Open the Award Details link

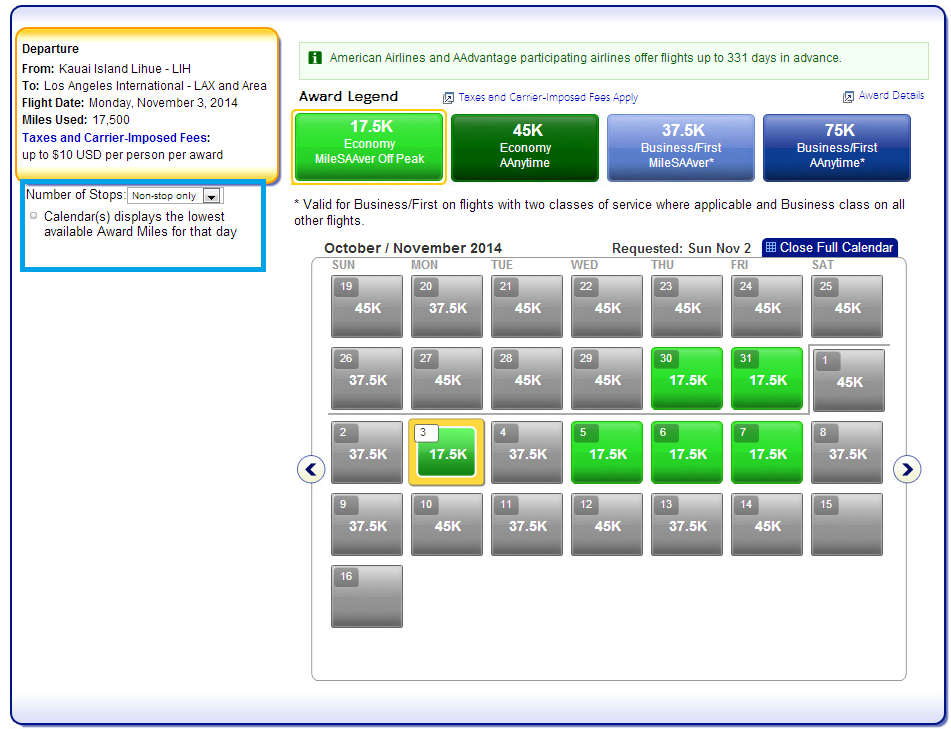pos(891,95)
